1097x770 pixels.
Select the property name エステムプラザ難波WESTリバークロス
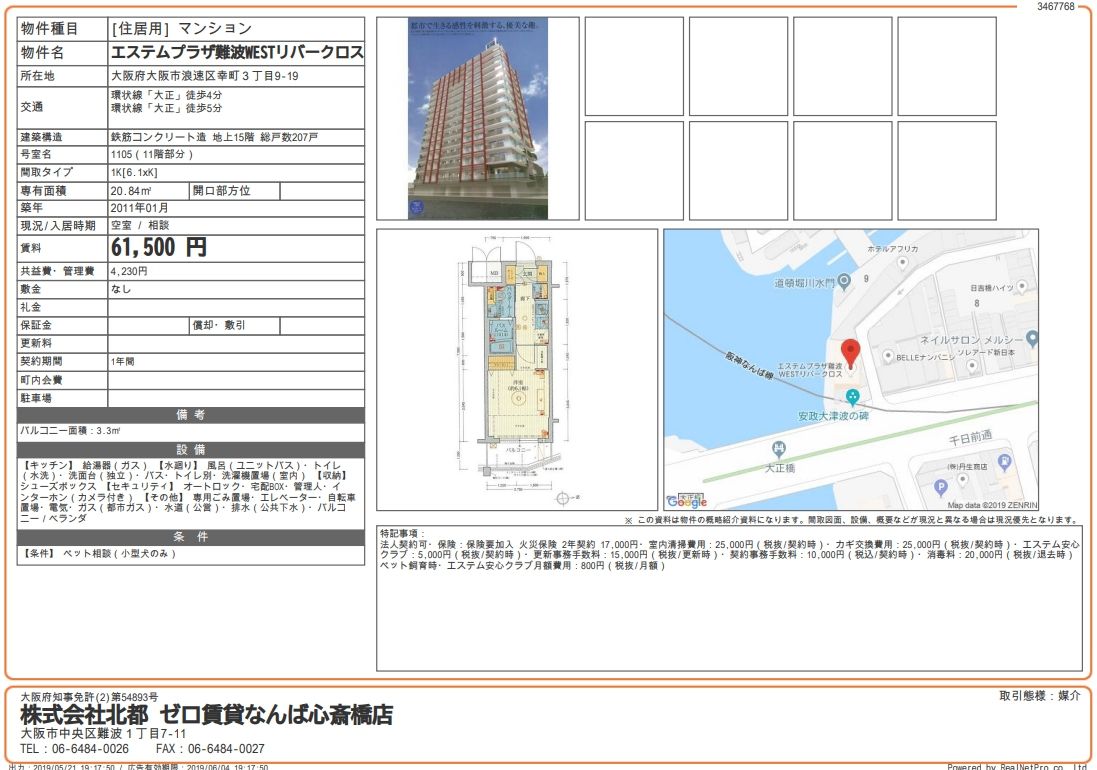click(237, 52)
